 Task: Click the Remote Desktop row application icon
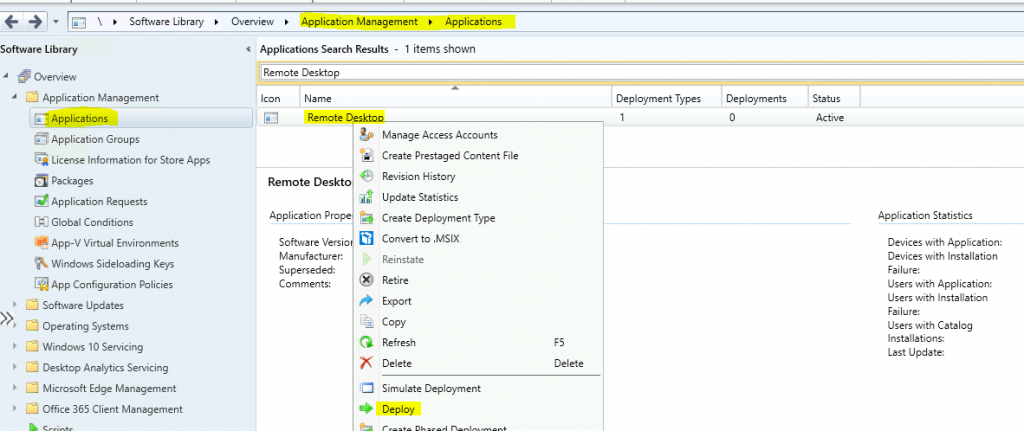(x=271, y=118)
